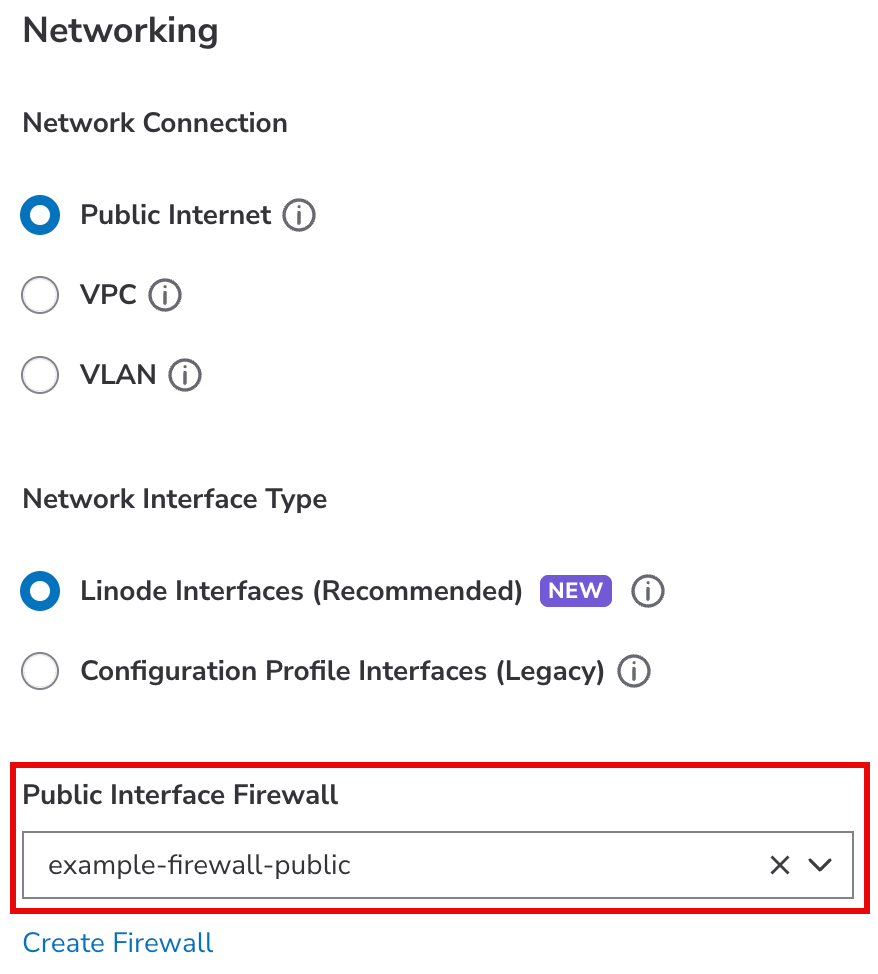Click the VPC info icon
Viewport: 878px width, 974px height.
click(x=166, y=295)
